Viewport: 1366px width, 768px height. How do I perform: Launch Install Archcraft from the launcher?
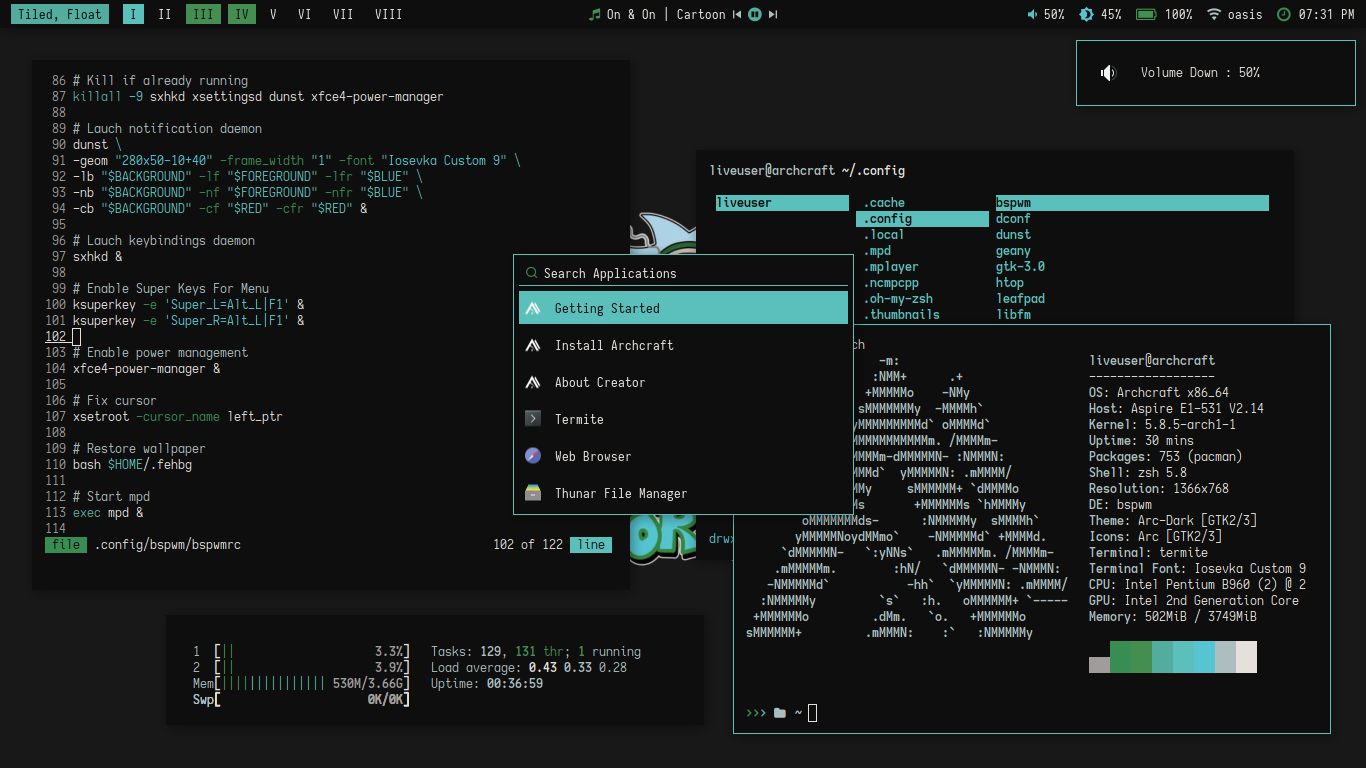(683, 345)
